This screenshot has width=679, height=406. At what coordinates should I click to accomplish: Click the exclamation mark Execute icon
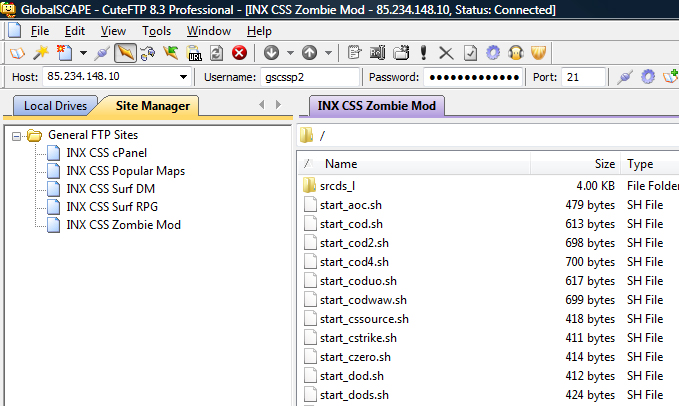pyautogui.click(x=424, y=53)
